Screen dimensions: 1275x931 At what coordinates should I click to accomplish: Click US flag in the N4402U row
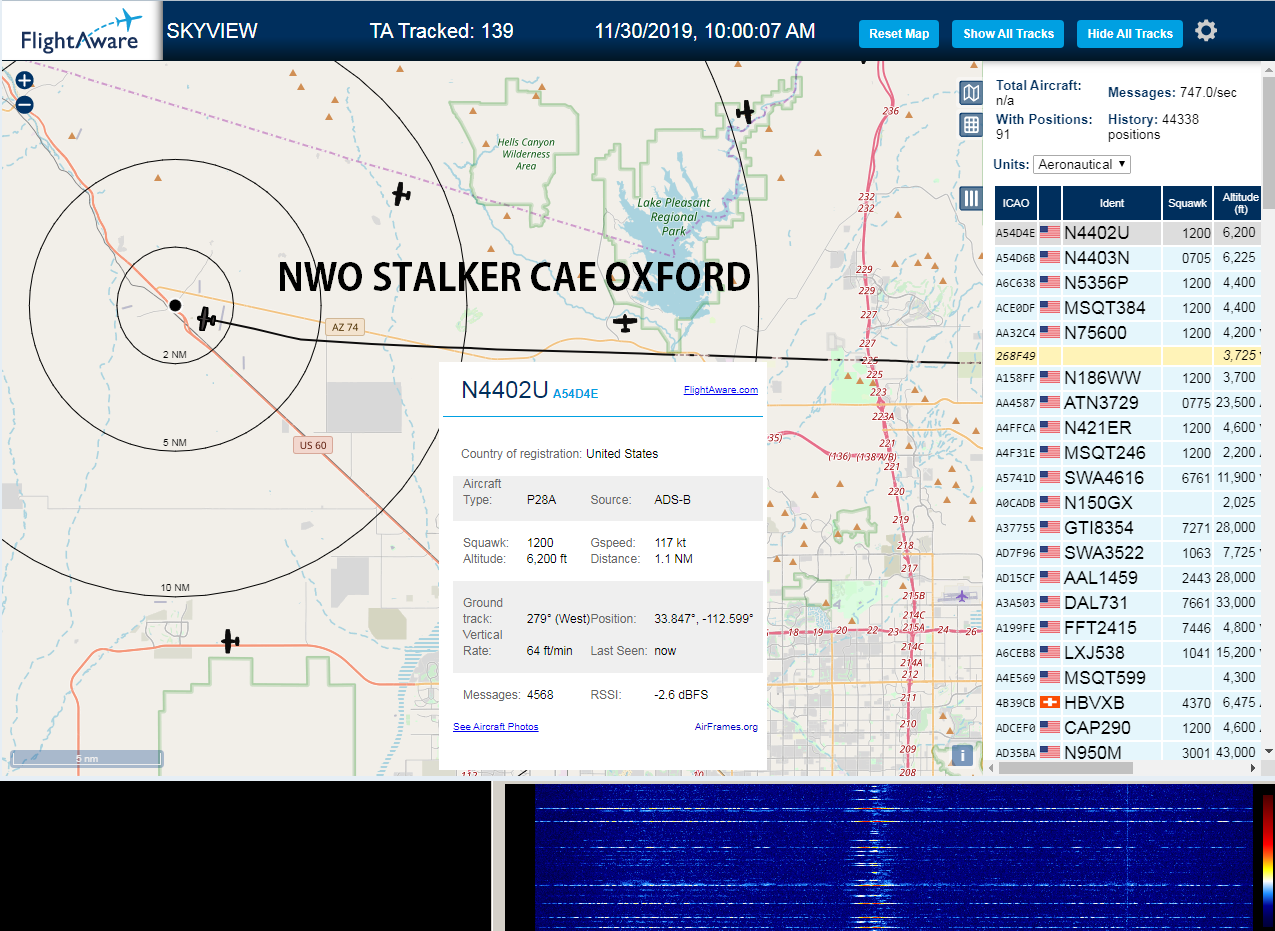click(1050, 232)
